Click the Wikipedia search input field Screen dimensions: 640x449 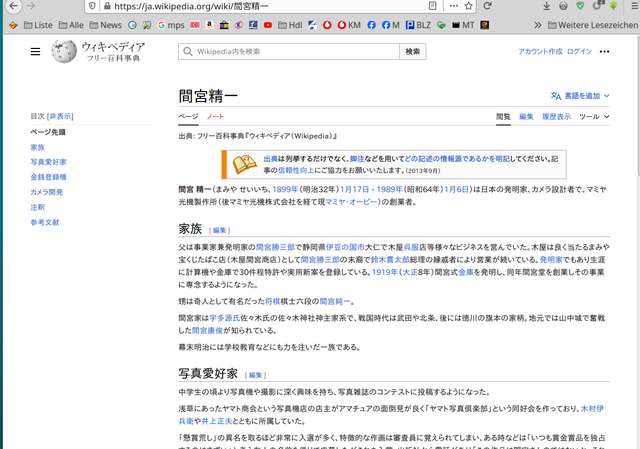coord(290,51)
